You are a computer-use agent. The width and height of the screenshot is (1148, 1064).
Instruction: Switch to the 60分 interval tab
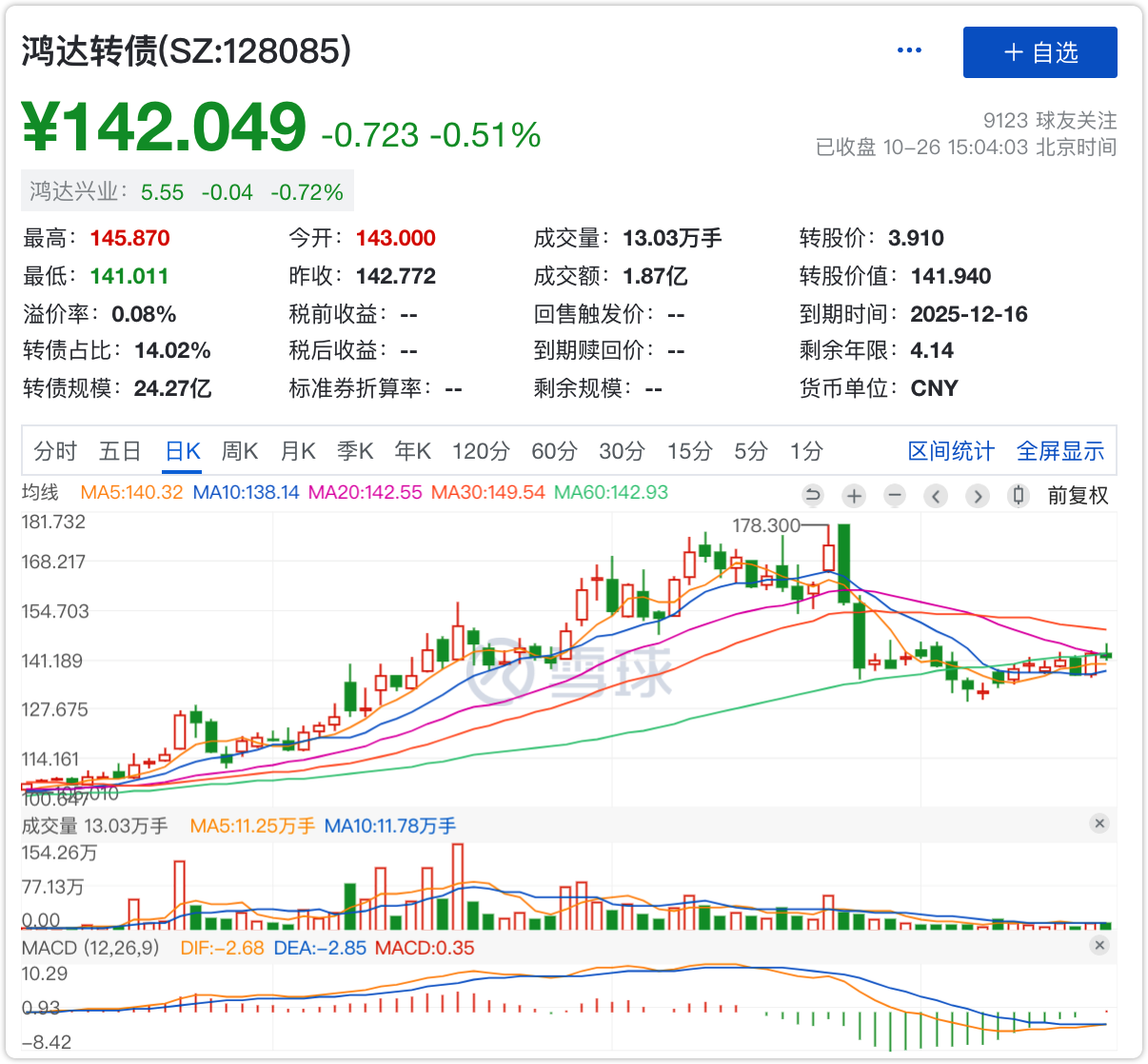click(554, 451)
